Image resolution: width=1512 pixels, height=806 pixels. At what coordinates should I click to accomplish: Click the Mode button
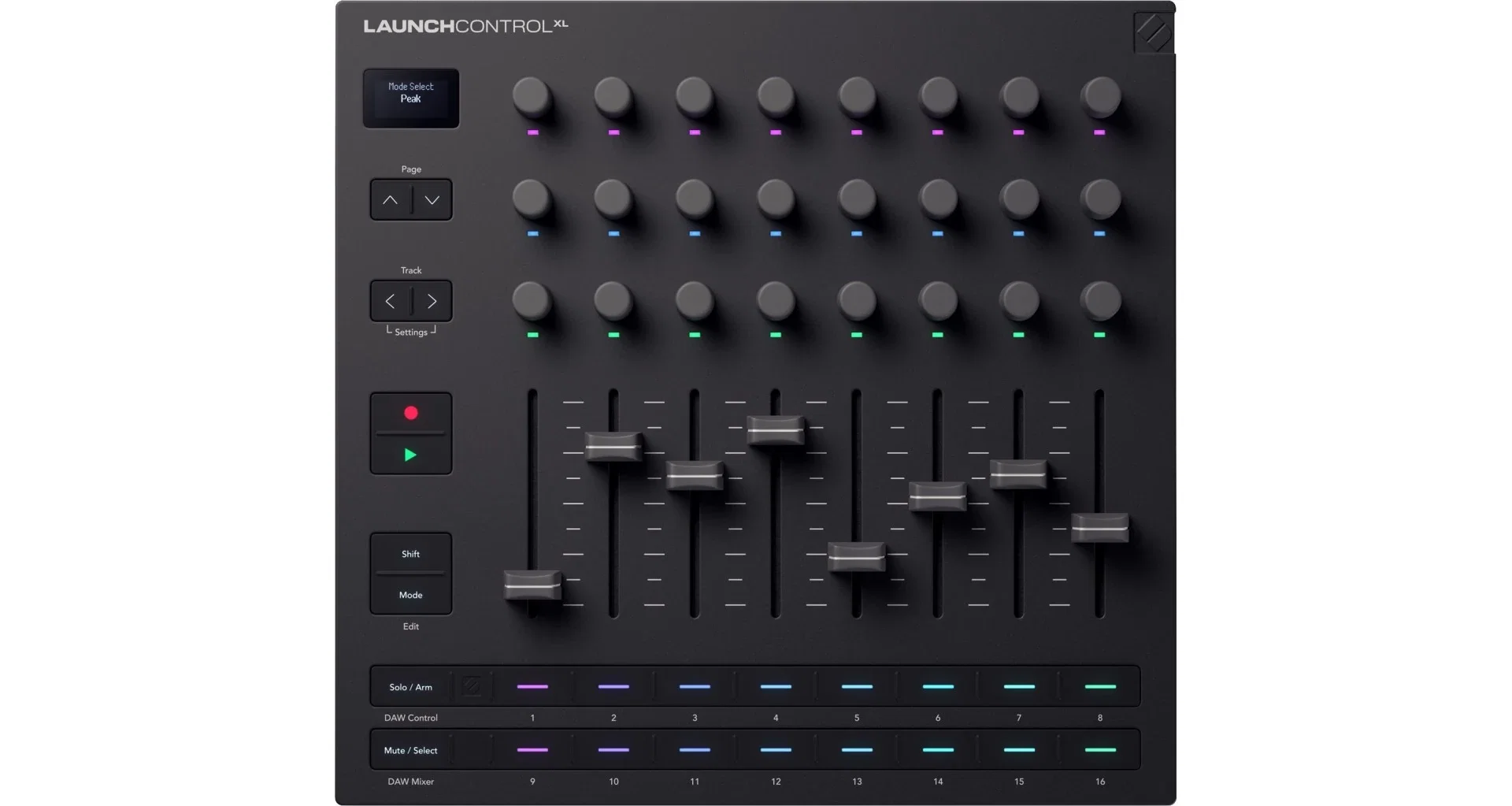(x=411, y=595)
